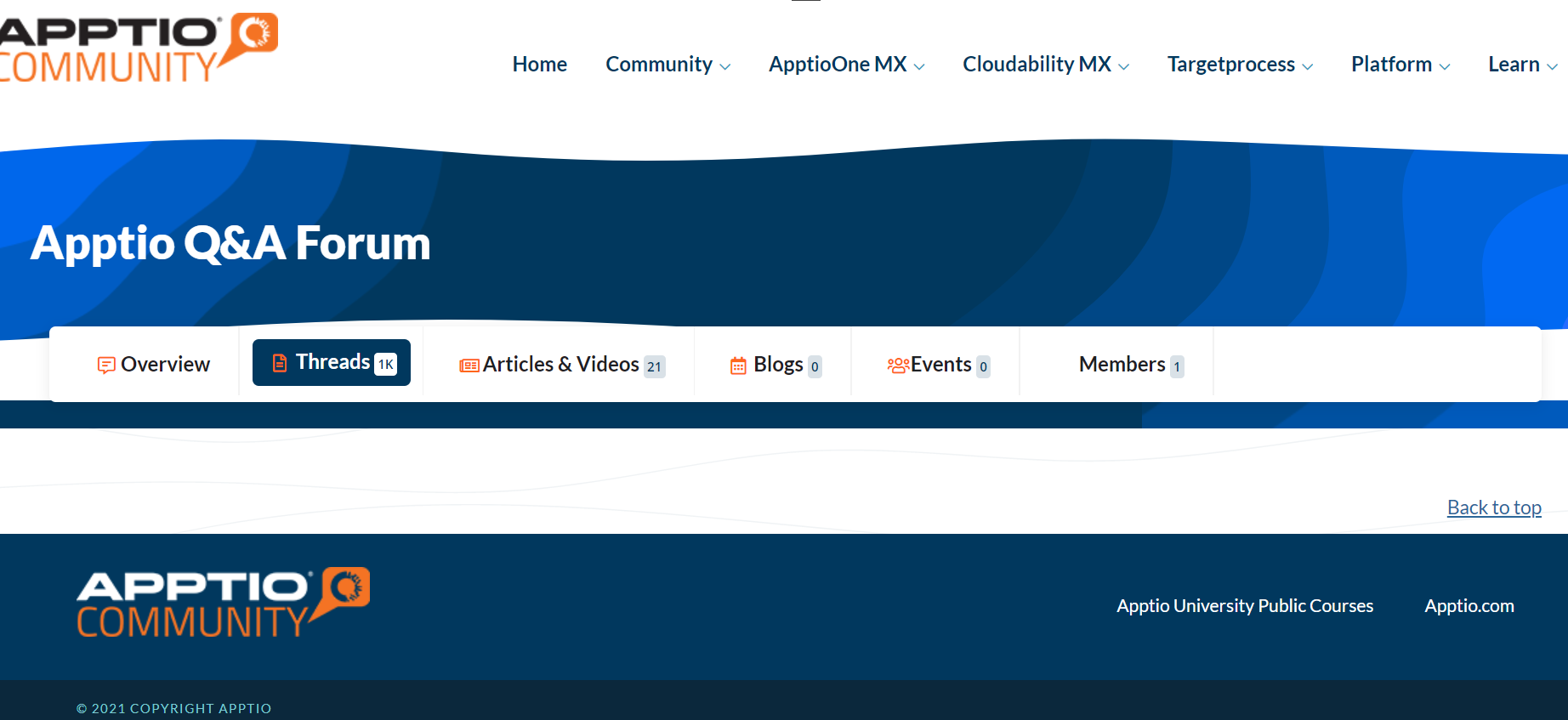Click the Threads document icon

click(x=280, y=363)
